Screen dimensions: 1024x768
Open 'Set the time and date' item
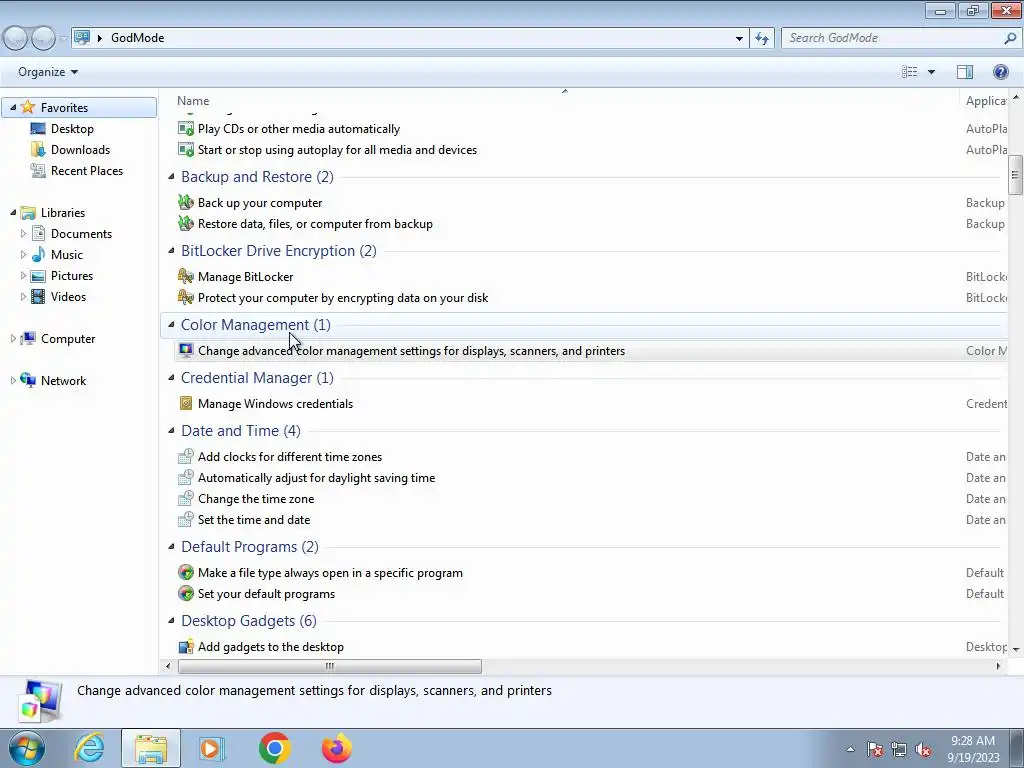(254, 520)
